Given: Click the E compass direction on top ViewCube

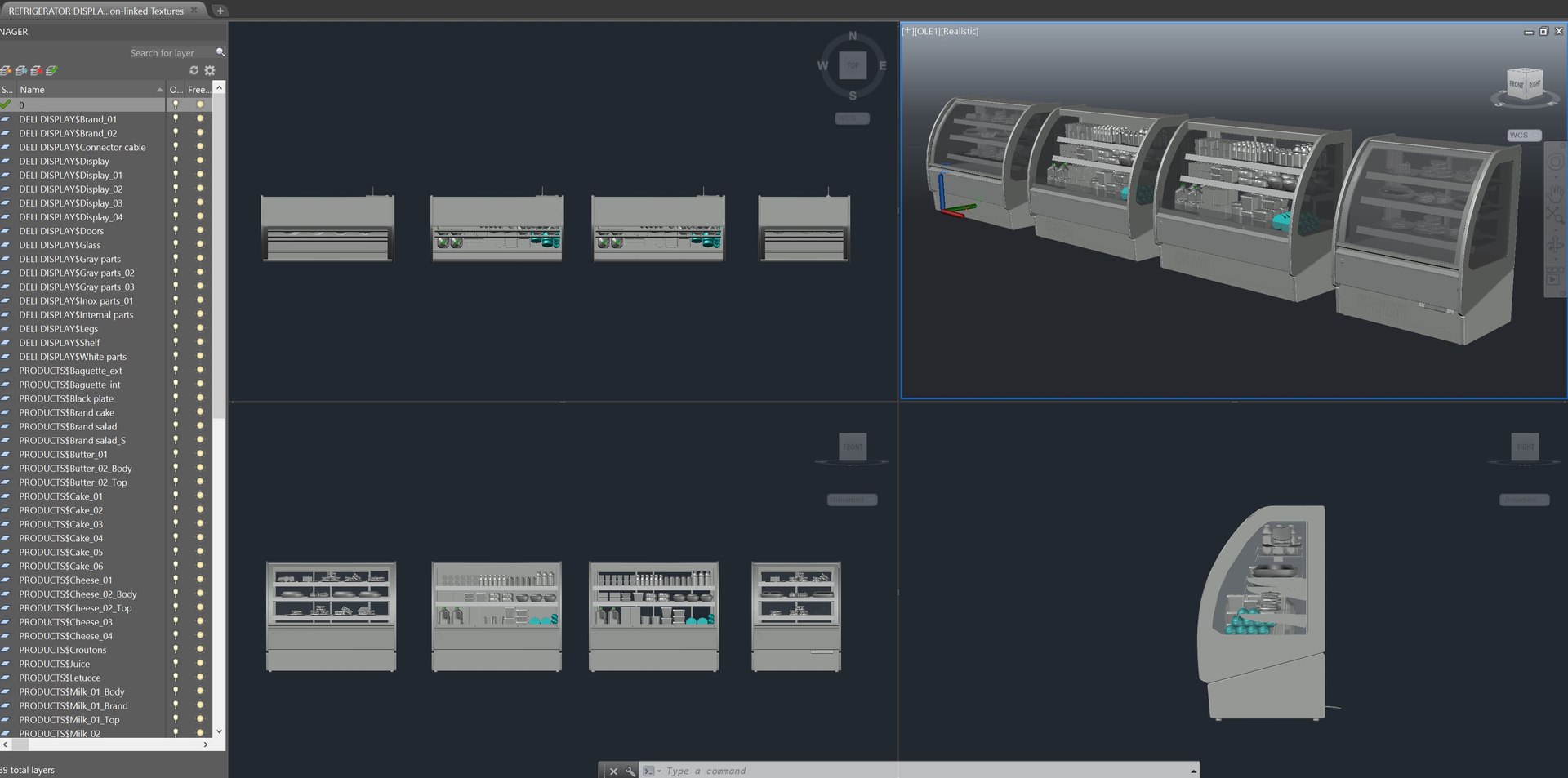Looking at the screenshot, I should tap(882, 65).
